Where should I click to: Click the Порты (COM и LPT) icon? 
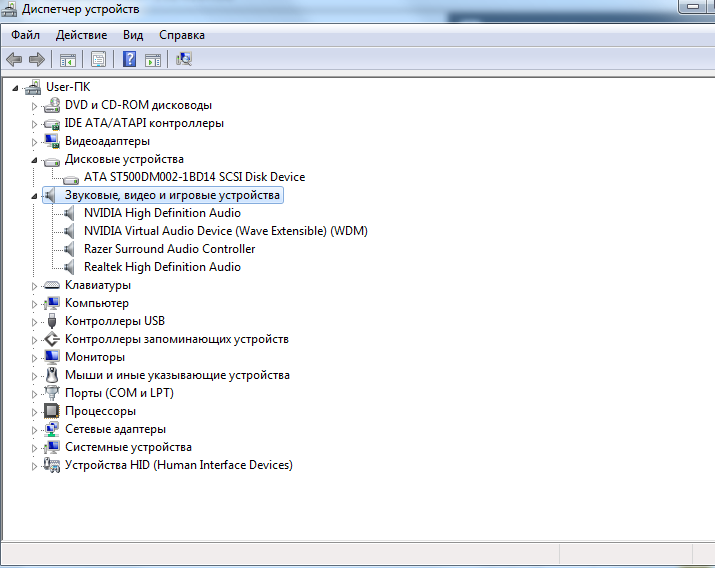click(x=52, y=392)
